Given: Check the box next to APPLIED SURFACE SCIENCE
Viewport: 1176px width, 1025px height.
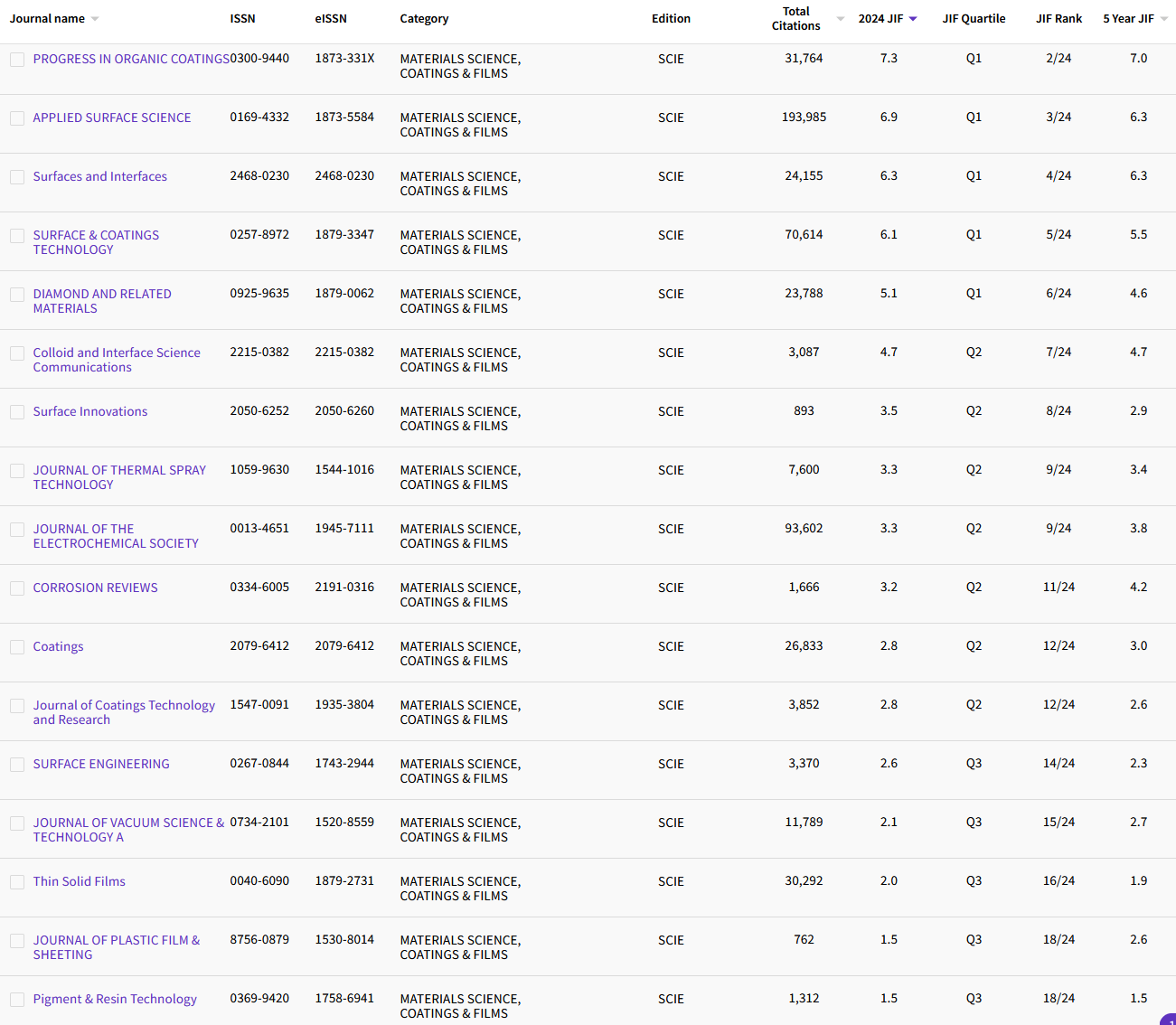Looking at the screenshot, I should coord(17,118).
